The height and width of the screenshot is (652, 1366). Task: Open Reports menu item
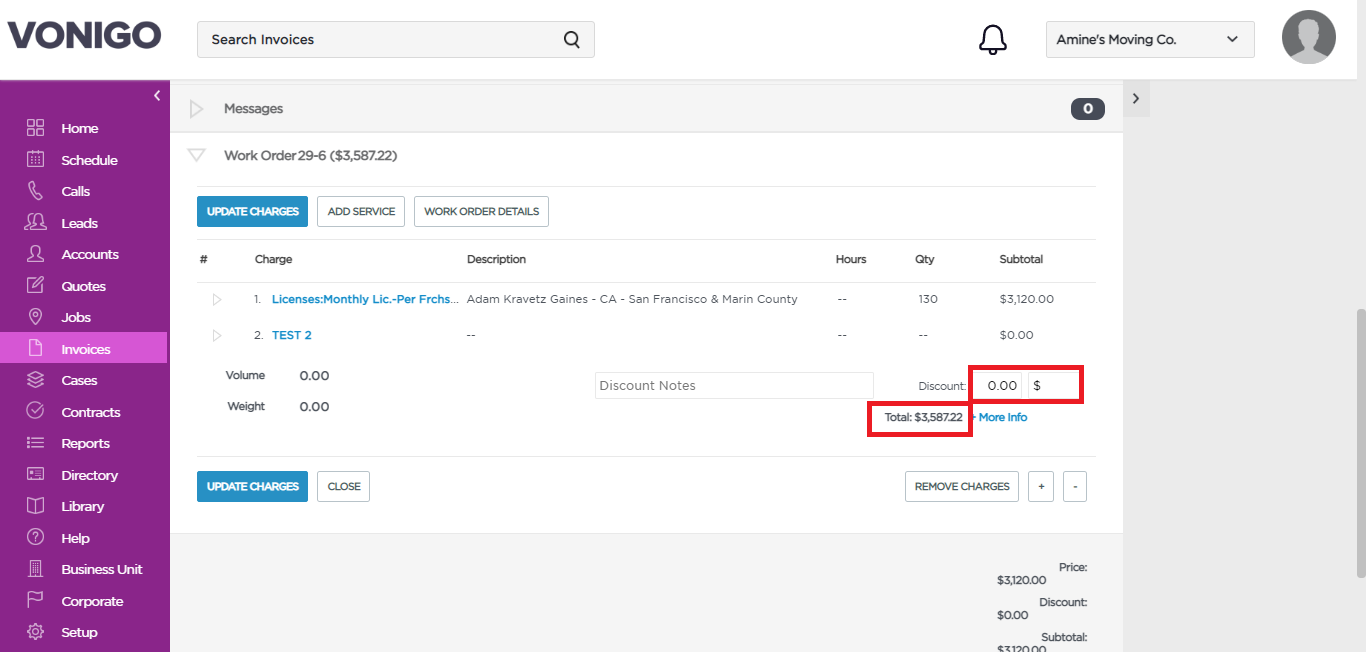[x=85, y=443]
